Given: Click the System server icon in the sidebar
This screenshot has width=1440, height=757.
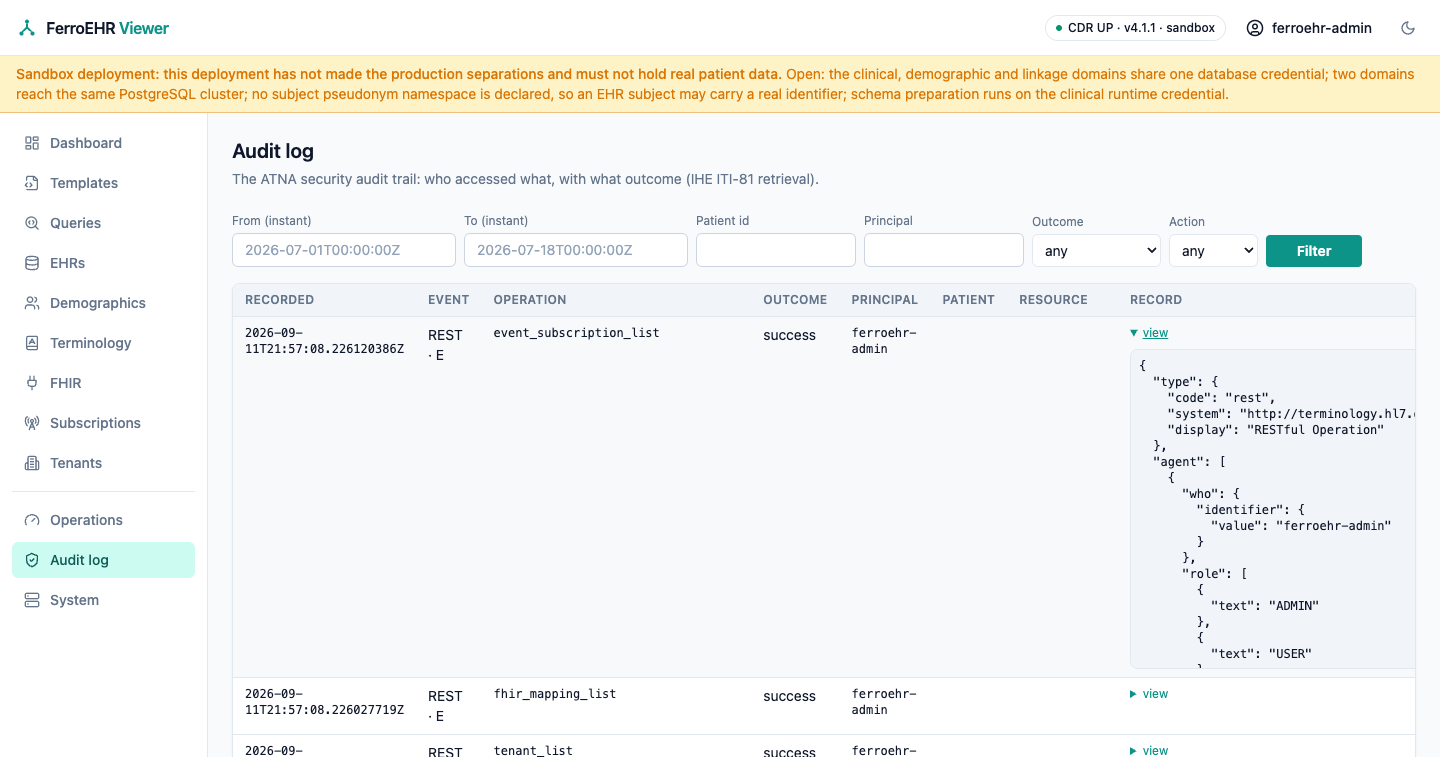Looking at the screenshot, I should point(32,600).
